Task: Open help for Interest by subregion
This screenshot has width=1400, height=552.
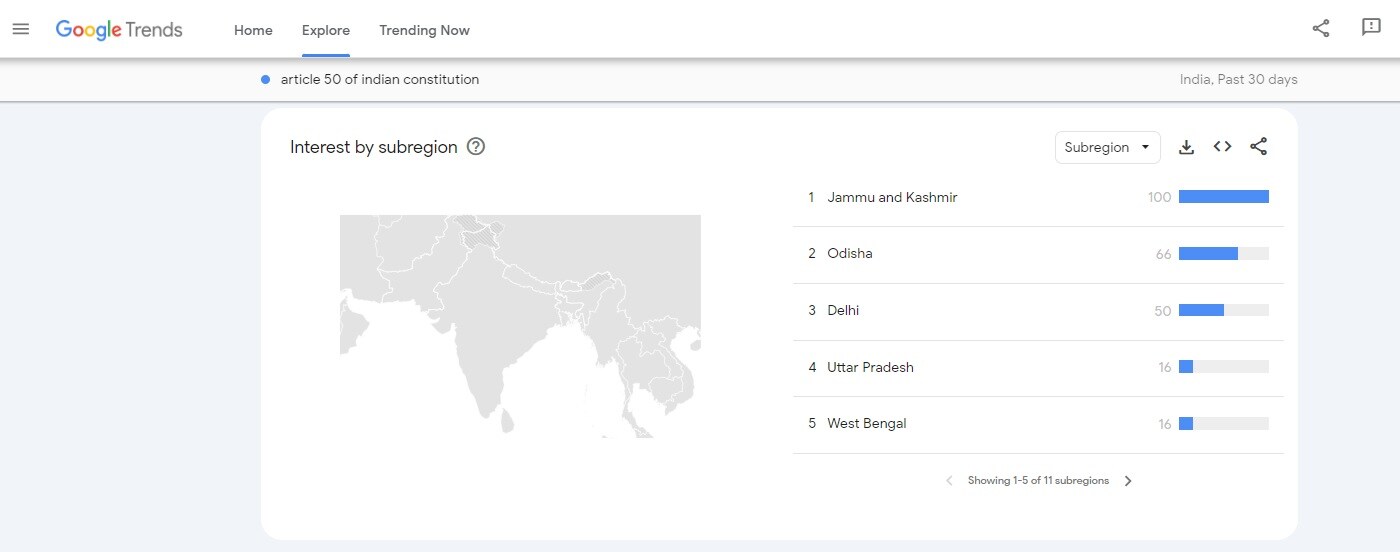Action: [x=476, y=147]
